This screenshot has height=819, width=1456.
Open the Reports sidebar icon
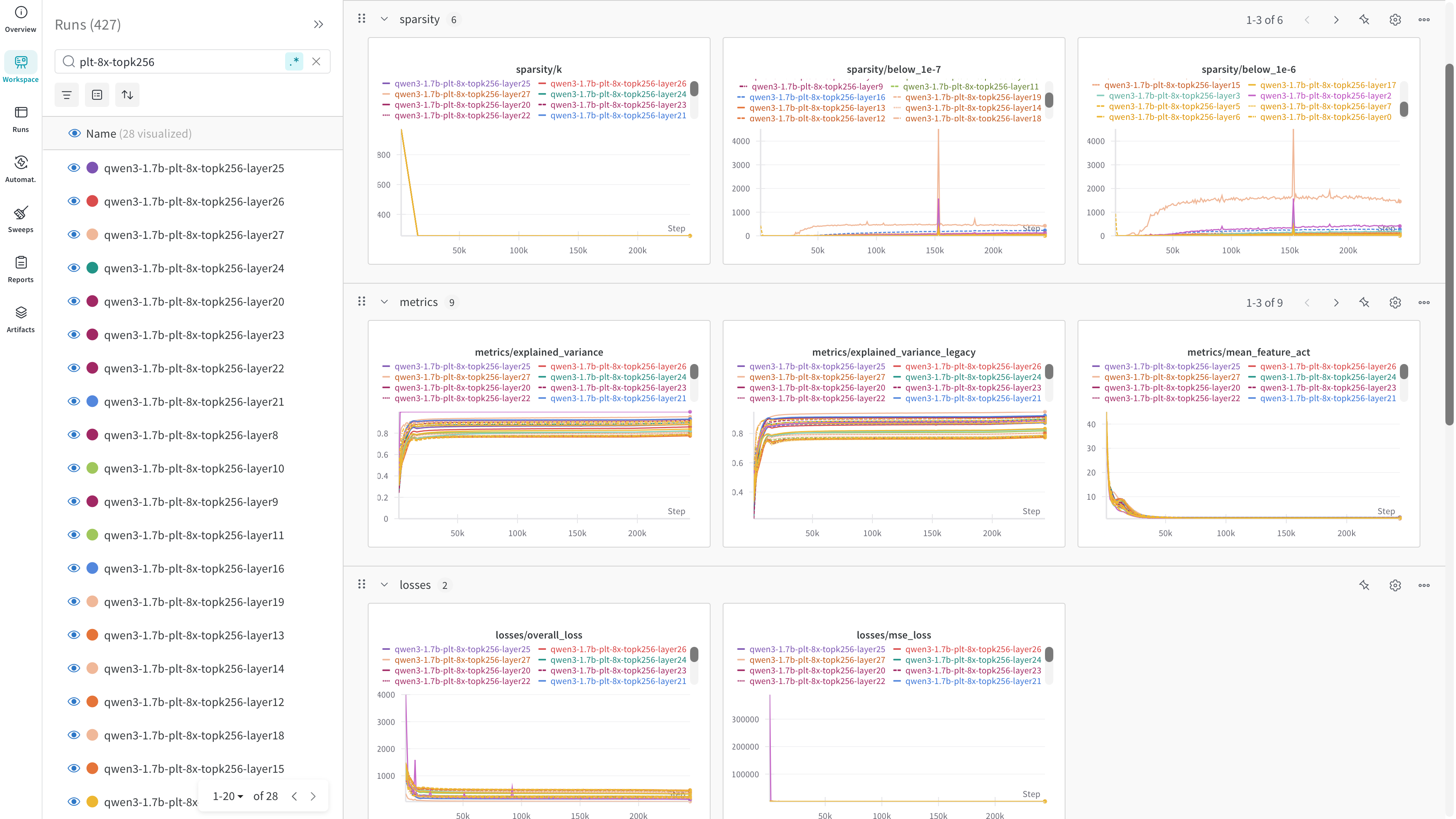(21, 268)
